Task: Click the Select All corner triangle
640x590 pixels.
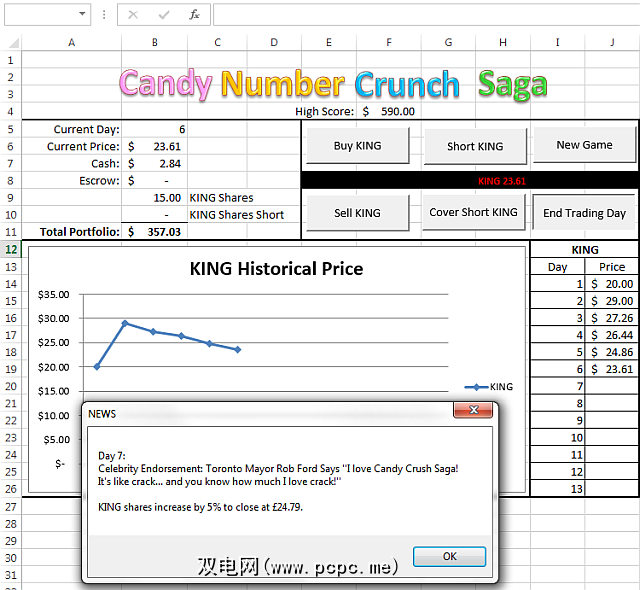Action: tap(13, 42)
